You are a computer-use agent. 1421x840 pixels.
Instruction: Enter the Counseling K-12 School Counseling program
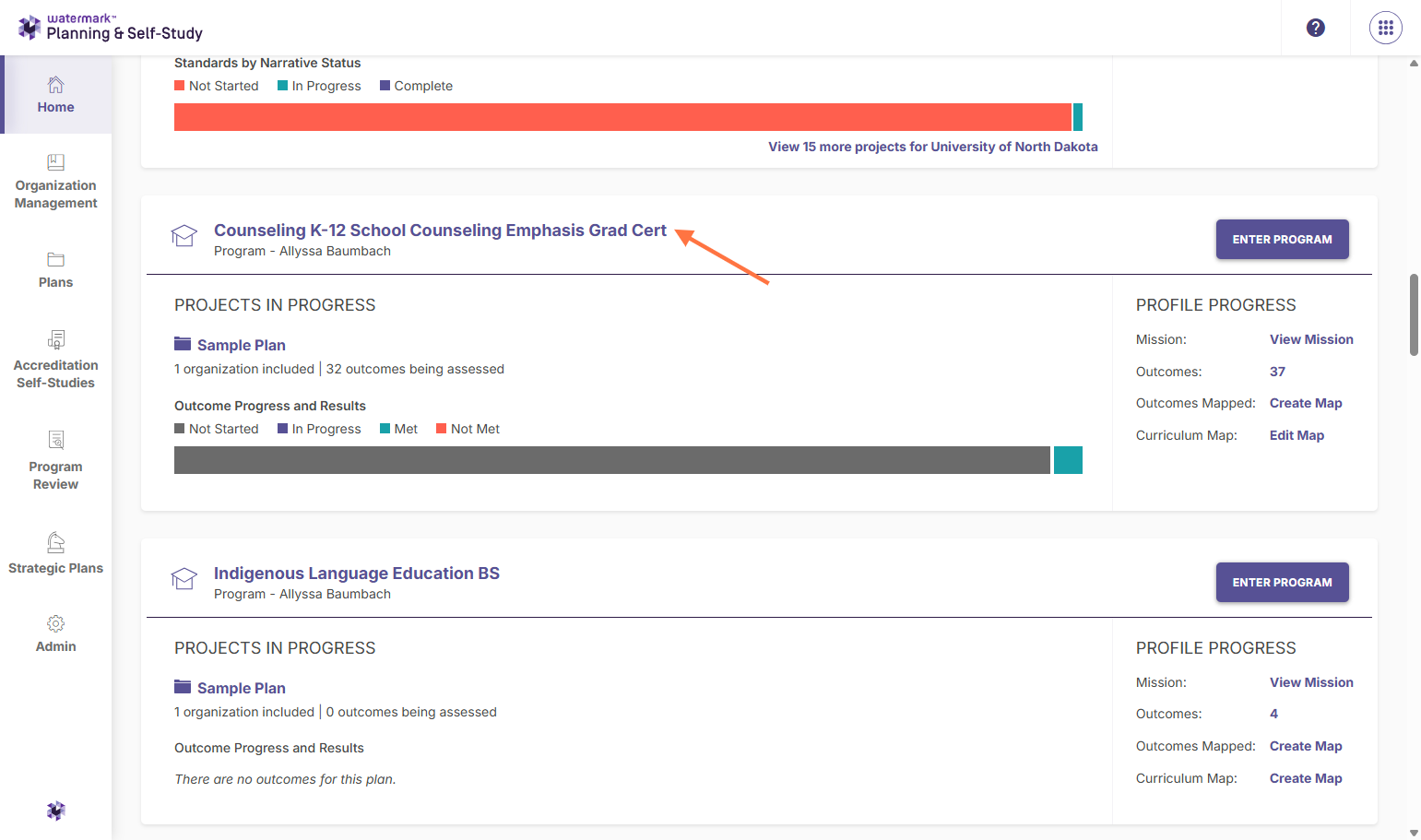[x=1282, y=239]
